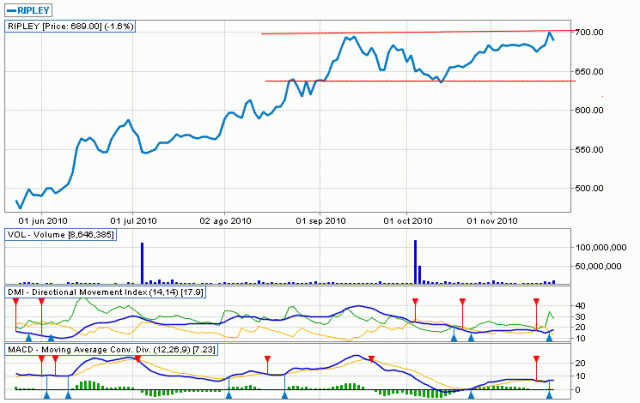Viewport: 640px width, 403px height.
Task: Click the tallest volume bar near October 2010
Action: point(416,262)
